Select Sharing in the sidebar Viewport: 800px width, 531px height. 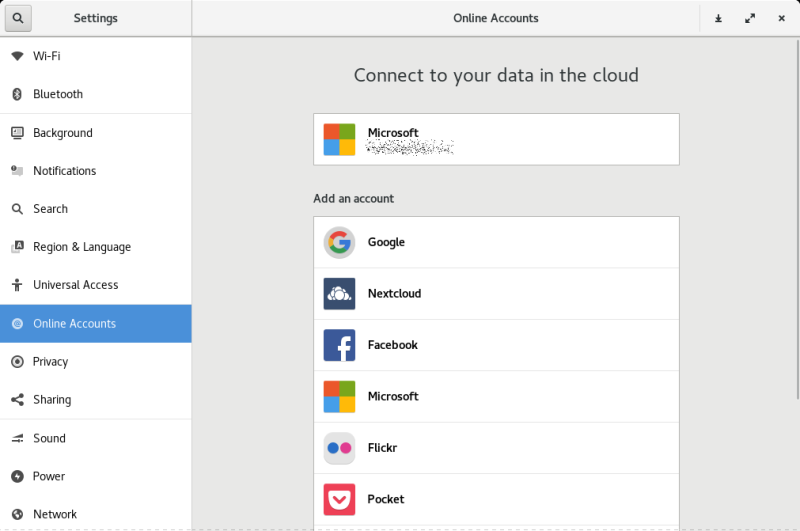point(52,400)
